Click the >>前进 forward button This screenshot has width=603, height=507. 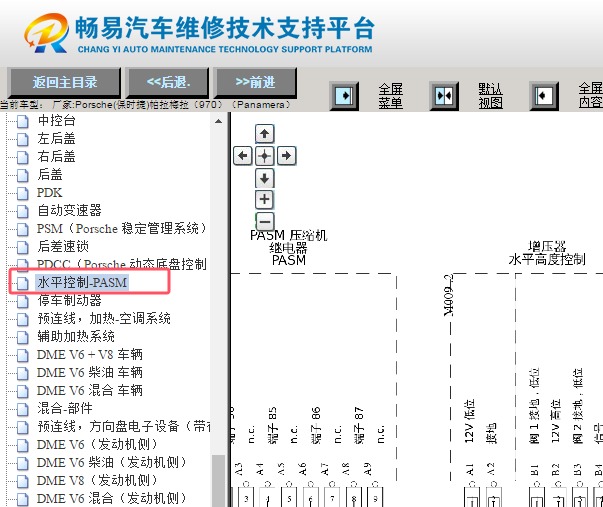click(255, 82)
